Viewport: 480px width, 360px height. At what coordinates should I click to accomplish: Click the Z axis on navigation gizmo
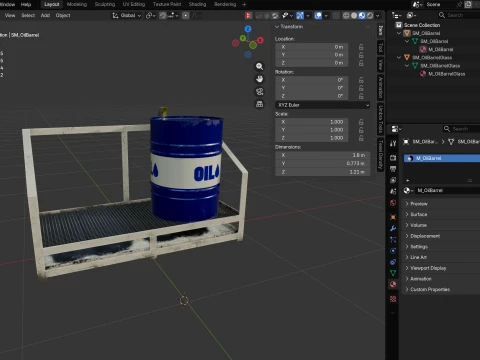click(248, 29)
